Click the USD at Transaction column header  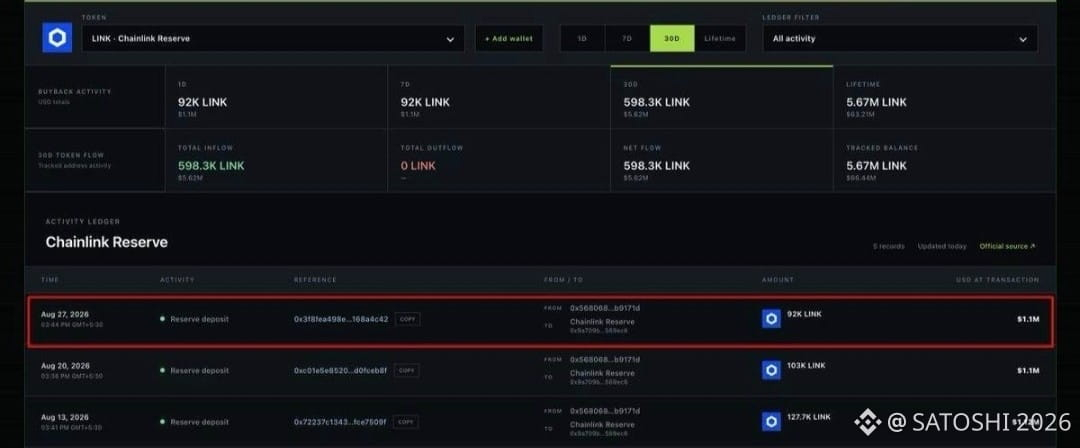995,280
